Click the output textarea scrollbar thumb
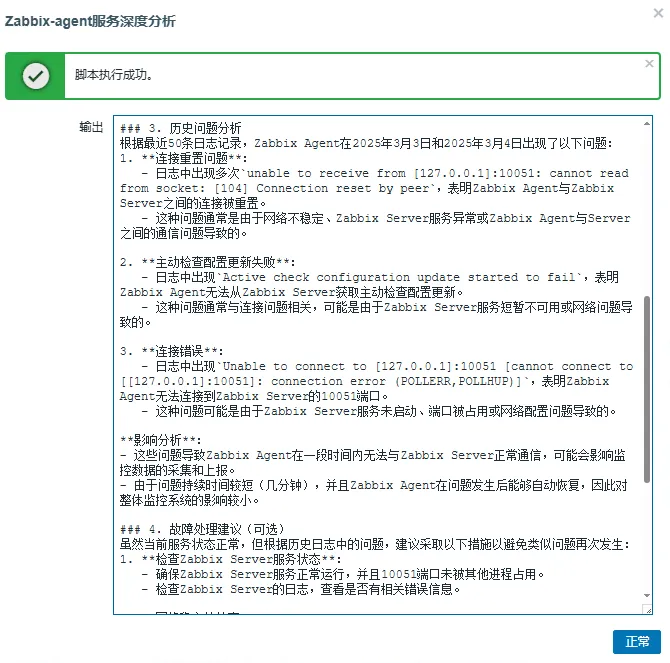Viewport: 670px width, 663px height. click(x=647, y=389)
